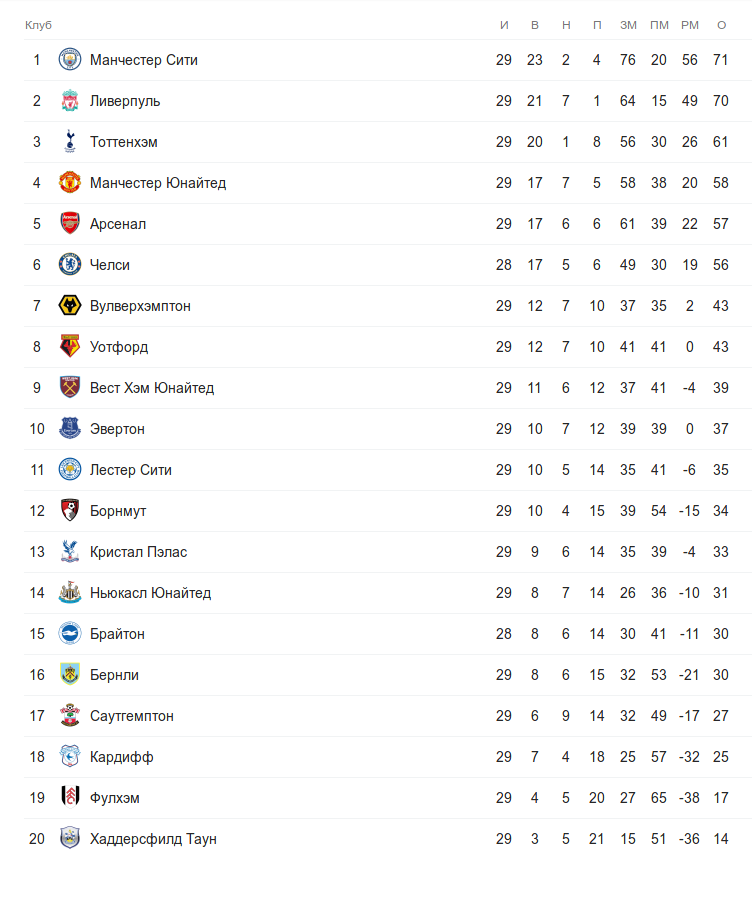
Task: Select the Кристал Пэлас team name
Action: tap(138, 552)
